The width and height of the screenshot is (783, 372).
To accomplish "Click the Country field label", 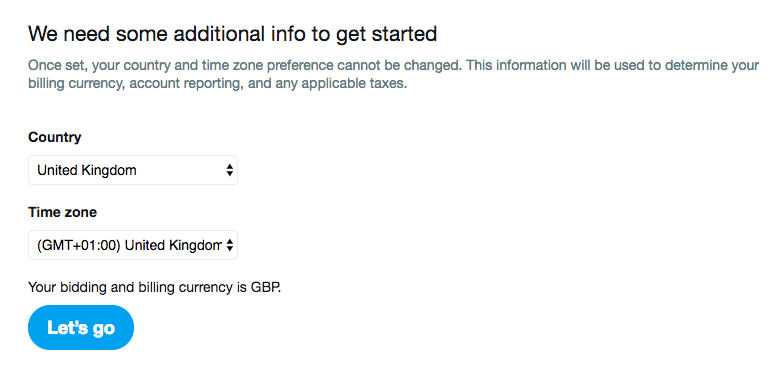I will coord(55,137).
